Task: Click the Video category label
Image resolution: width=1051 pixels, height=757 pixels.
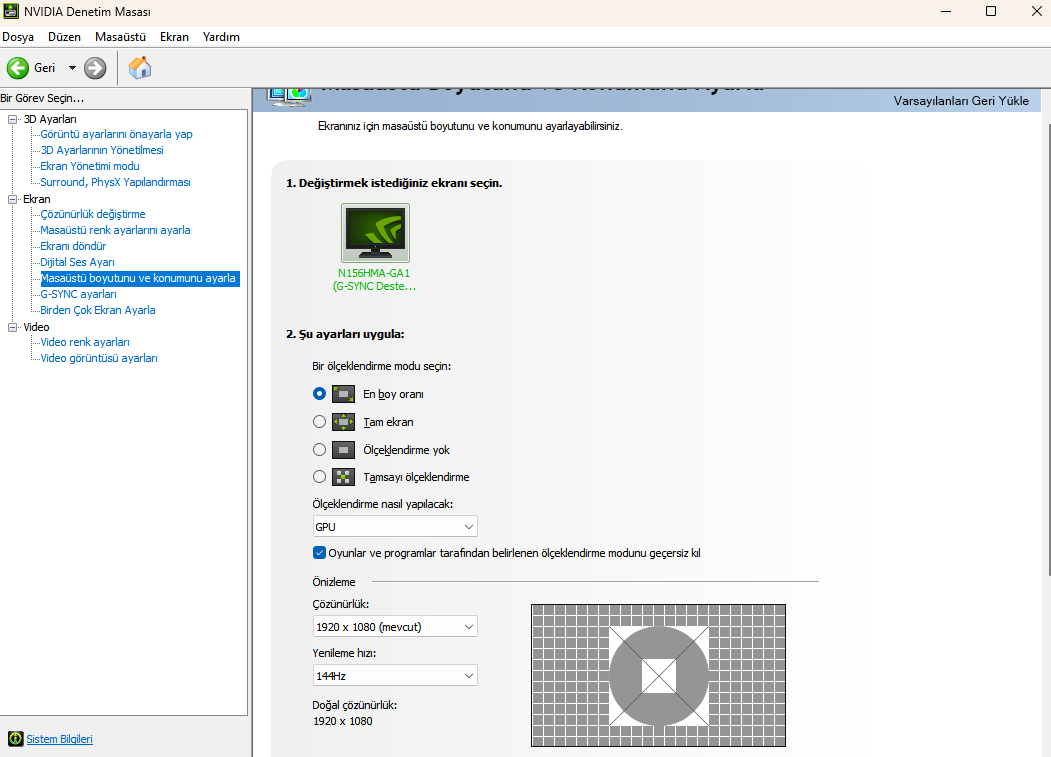Action: (x=36, y=327)
